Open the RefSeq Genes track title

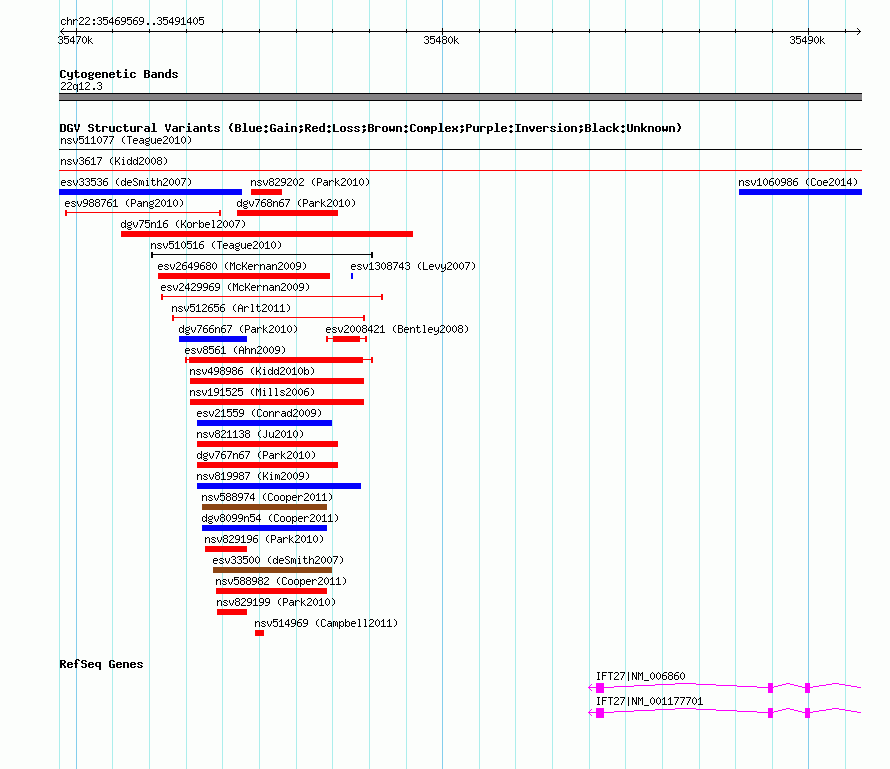click(x=101, y=664)
